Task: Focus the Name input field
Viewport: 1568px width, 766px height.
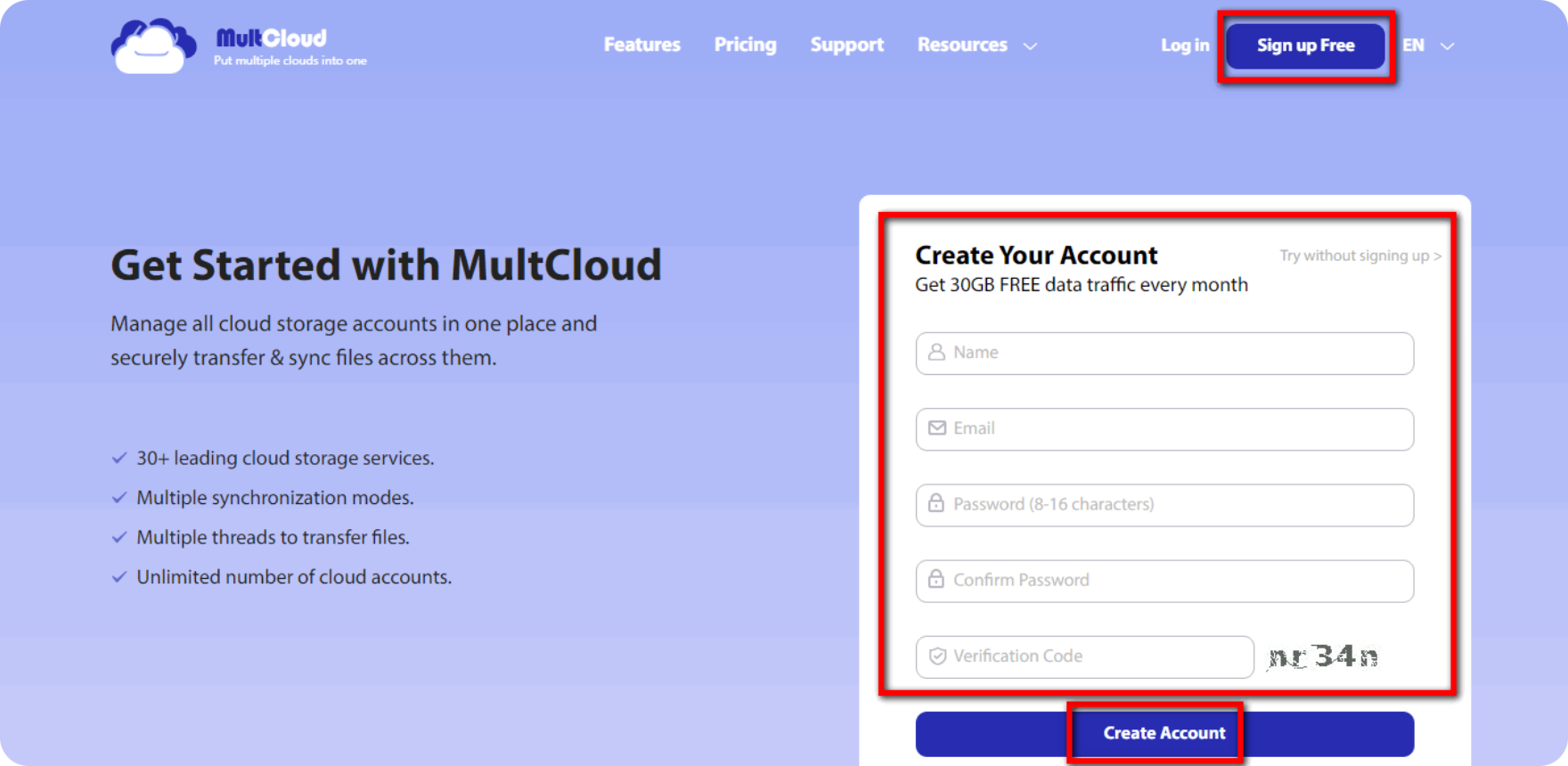Action: pyautogui.click(x=1164, y=353)
